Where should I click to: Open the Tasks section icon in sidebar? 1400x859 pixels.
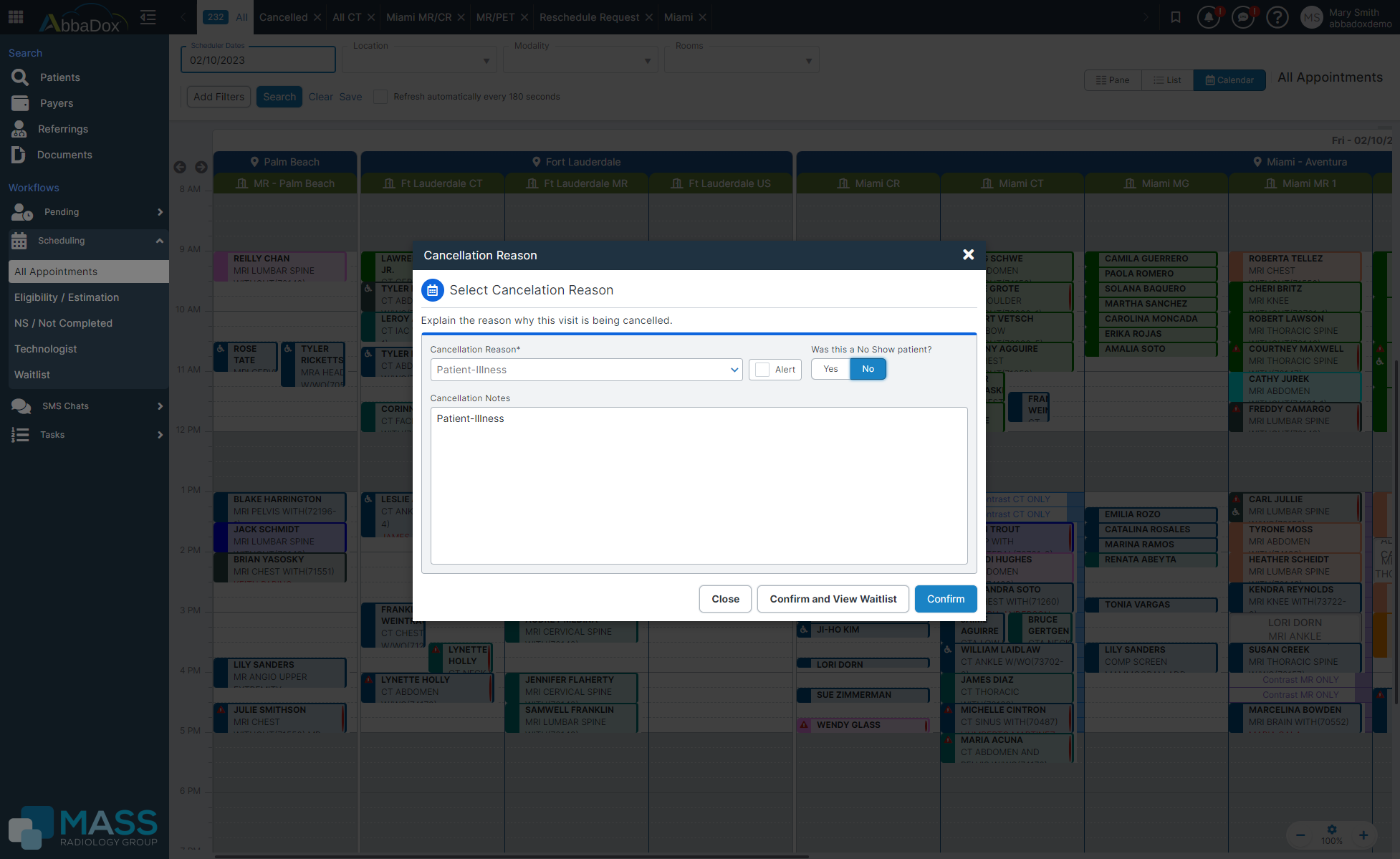click(21, 435)
